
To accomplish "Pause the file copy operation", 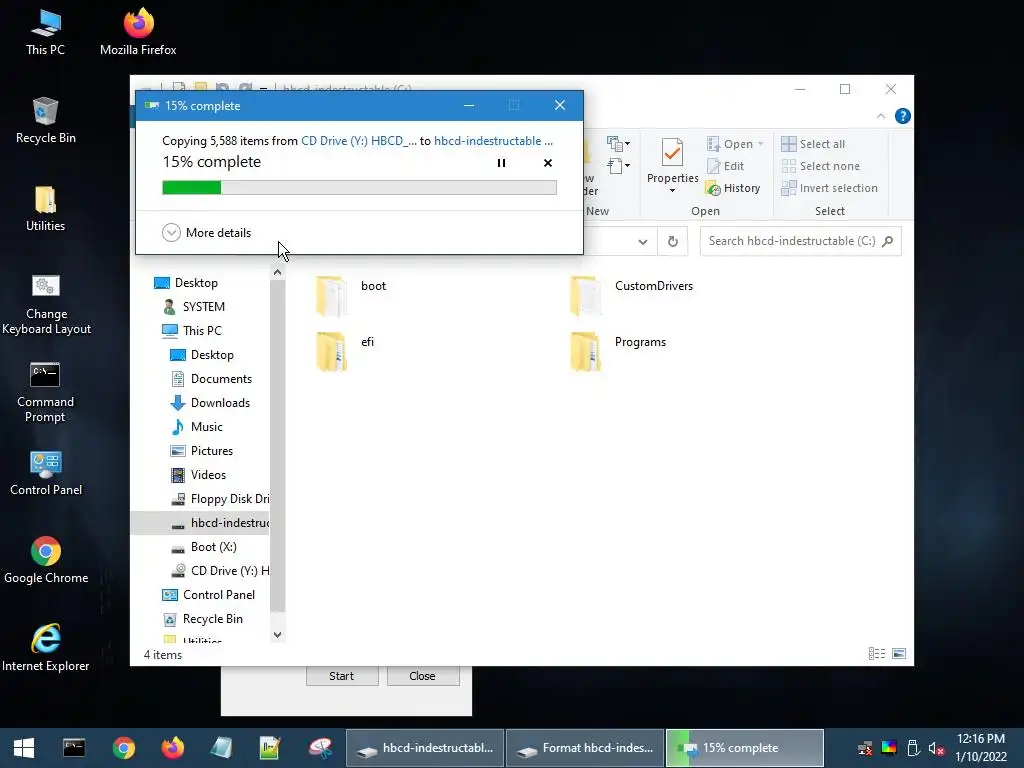I will [502, 163].
